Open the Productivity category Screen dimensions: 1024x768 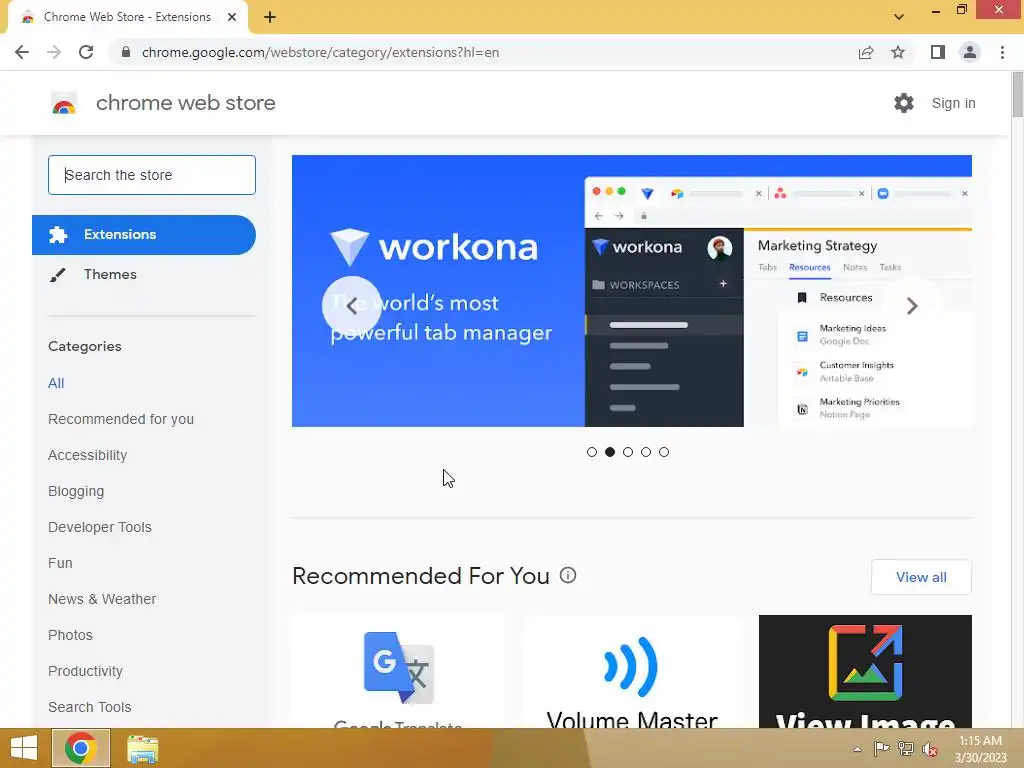click(x=86, y=671)
